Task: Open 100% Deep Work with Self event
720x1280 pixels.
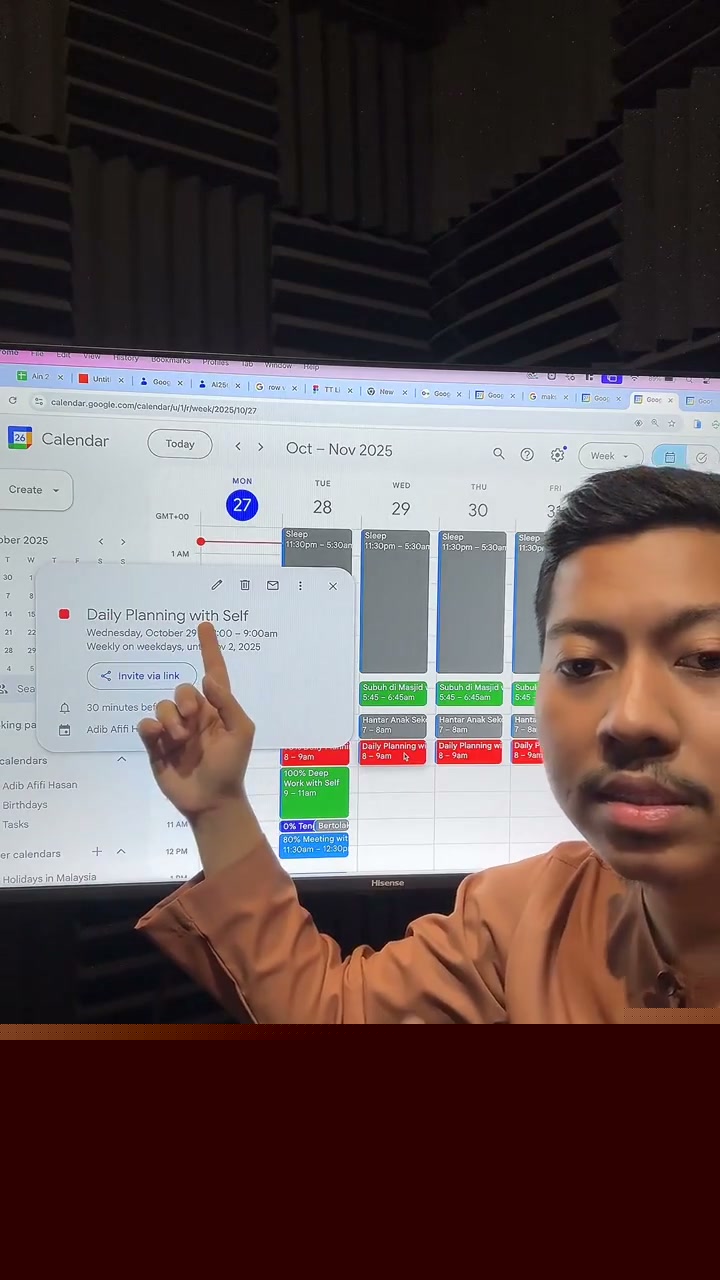Action: pyautogui.click(x=314, y=793)
